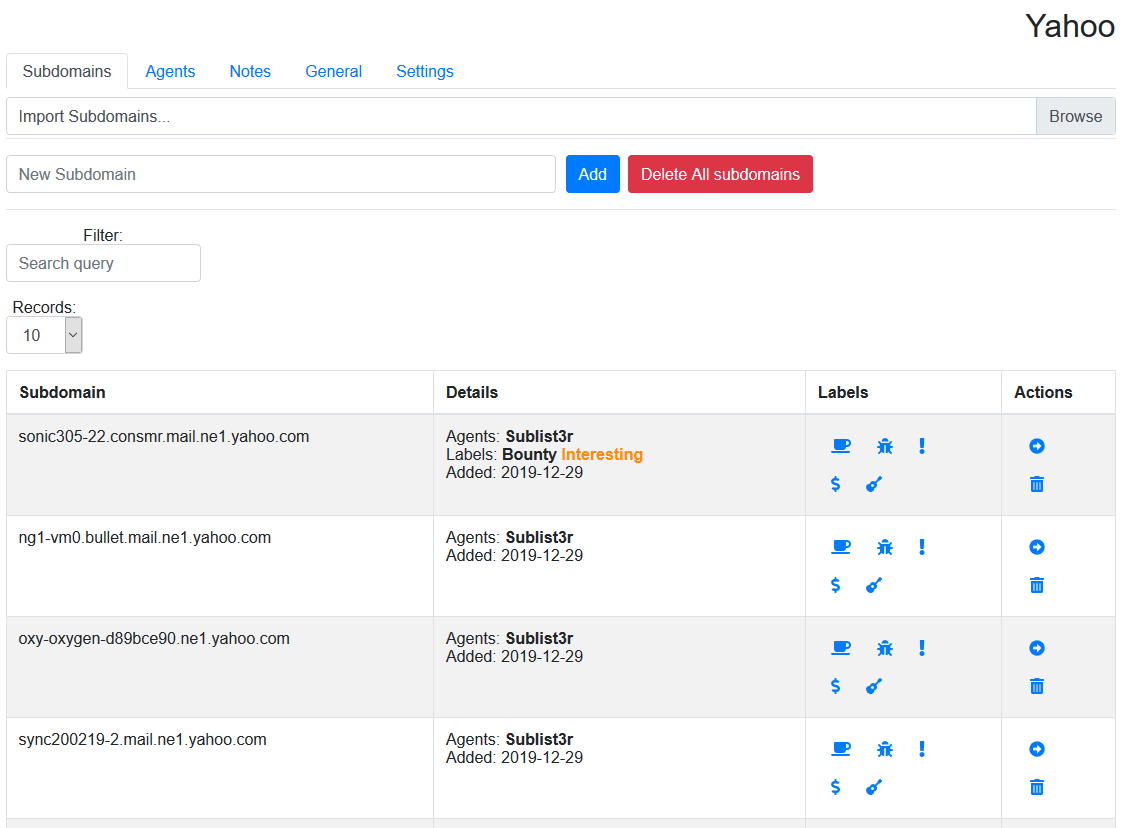Toggle dollar label on oxy-oxygen-d89bce90 row

[835, 686]
